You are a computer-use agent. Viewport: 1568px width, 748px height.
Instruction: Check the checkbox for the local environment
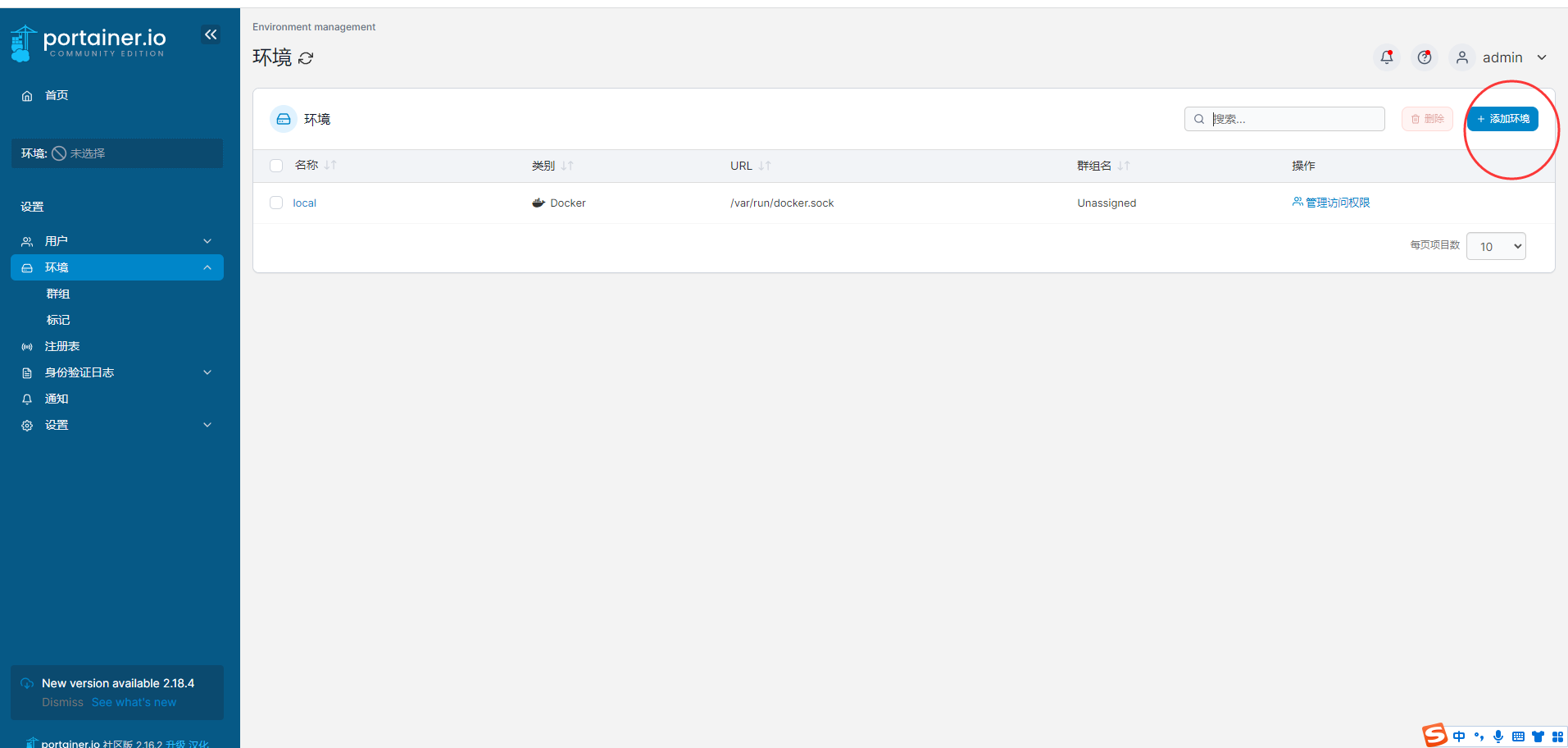tap(276, 203)
